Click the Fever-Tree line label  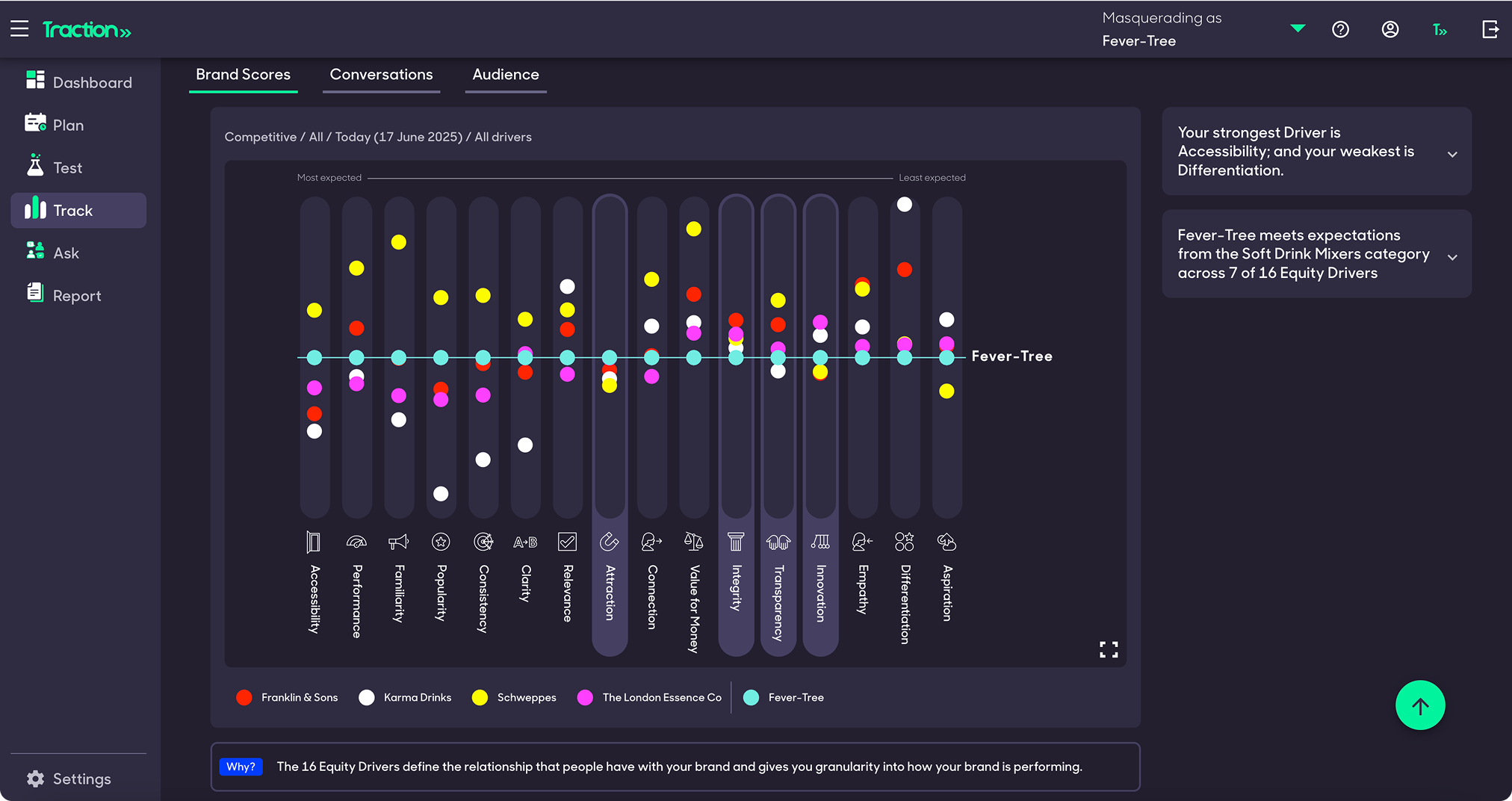(1011, 356)
